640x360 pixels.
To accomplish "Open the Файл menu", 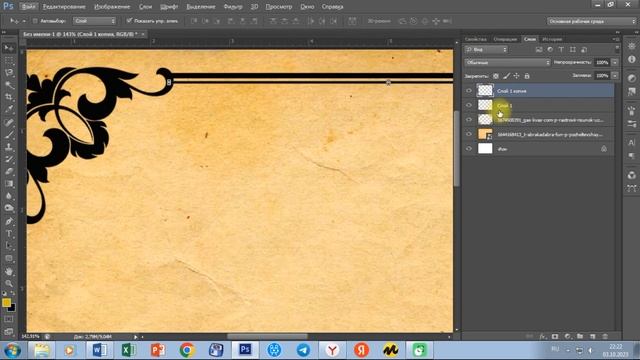I will [28, 7].
